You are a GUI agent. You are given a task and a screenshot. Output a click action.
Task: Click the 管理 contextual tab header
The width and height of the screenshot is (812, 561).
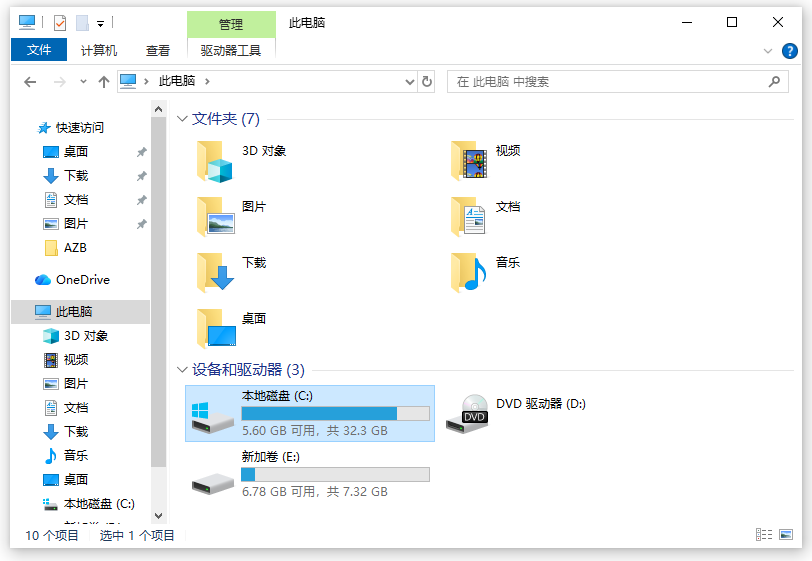[231, 24]
